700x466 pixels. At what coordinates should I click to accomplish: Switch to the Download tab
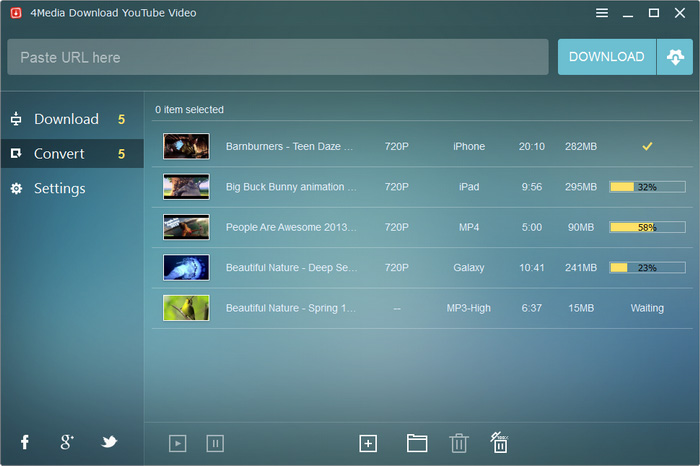[72, 119]
